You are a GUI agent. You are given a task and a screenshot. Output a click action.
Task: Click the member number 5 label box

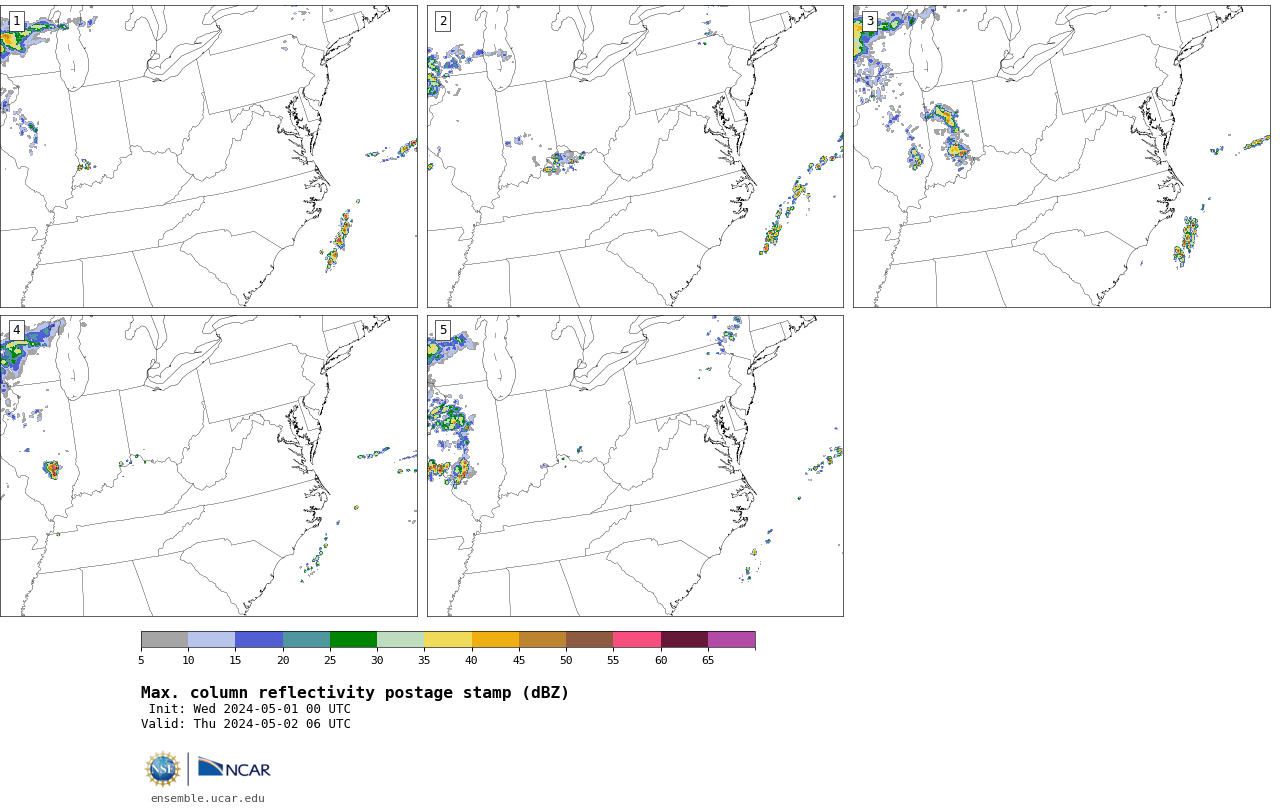[x=443, y=330]
